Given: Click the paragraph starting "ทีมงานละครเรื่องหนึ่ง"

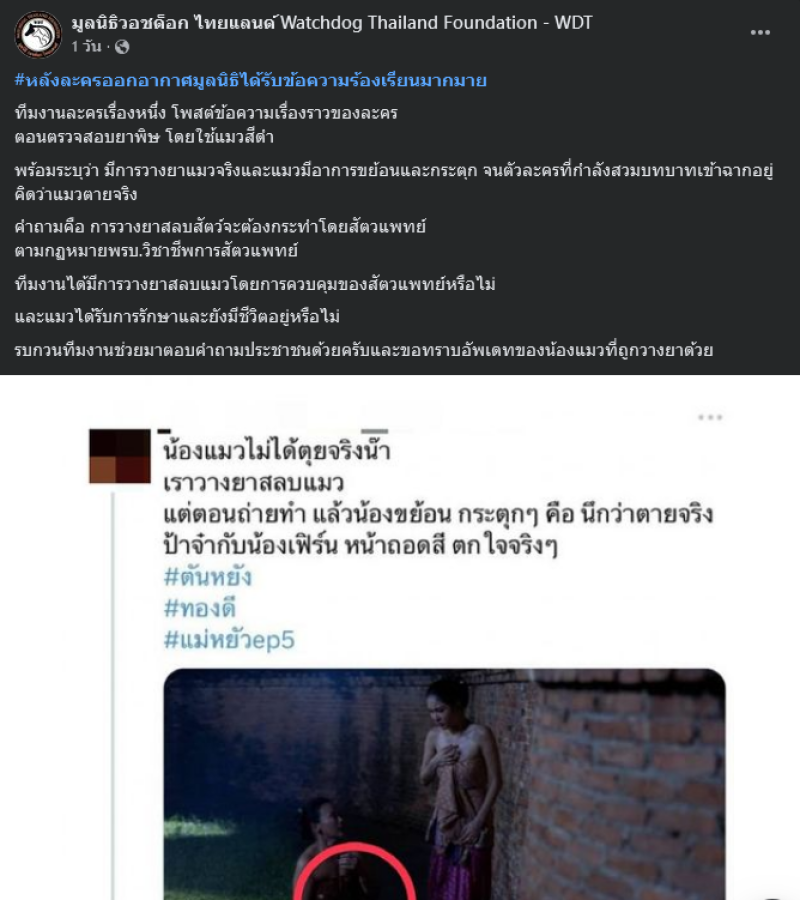Looking at the screenshot, I should pos(206,125).
